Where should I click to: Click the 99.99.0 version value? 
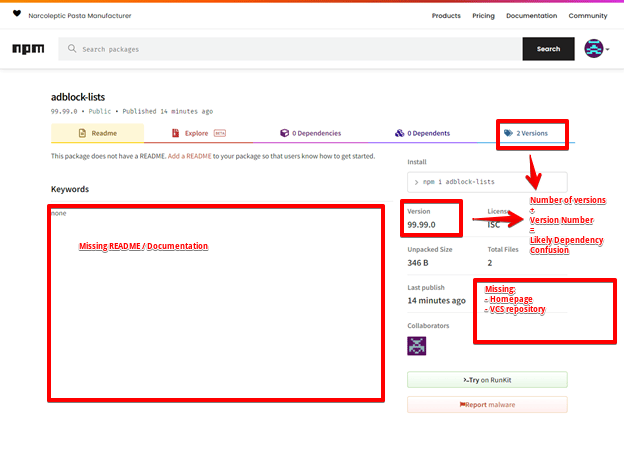point(421,225)
